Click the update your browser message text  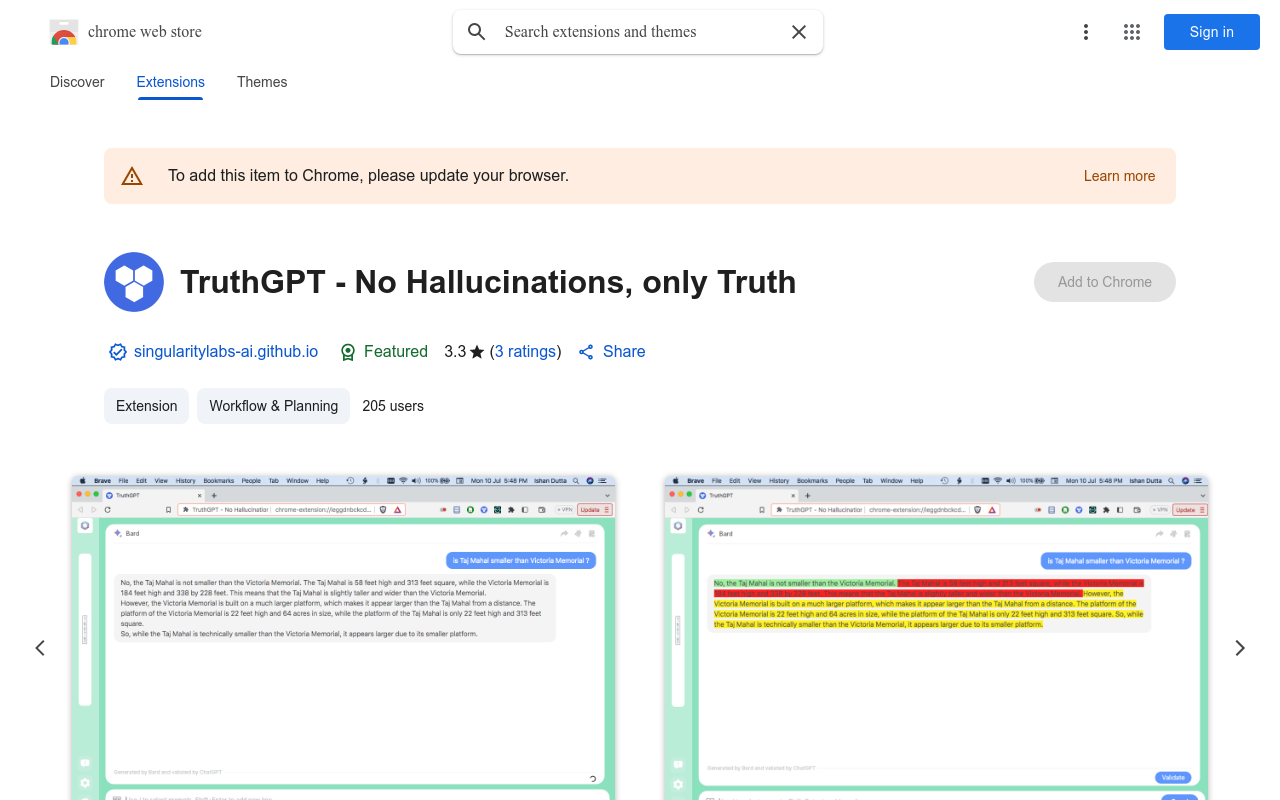click(369, 176)
